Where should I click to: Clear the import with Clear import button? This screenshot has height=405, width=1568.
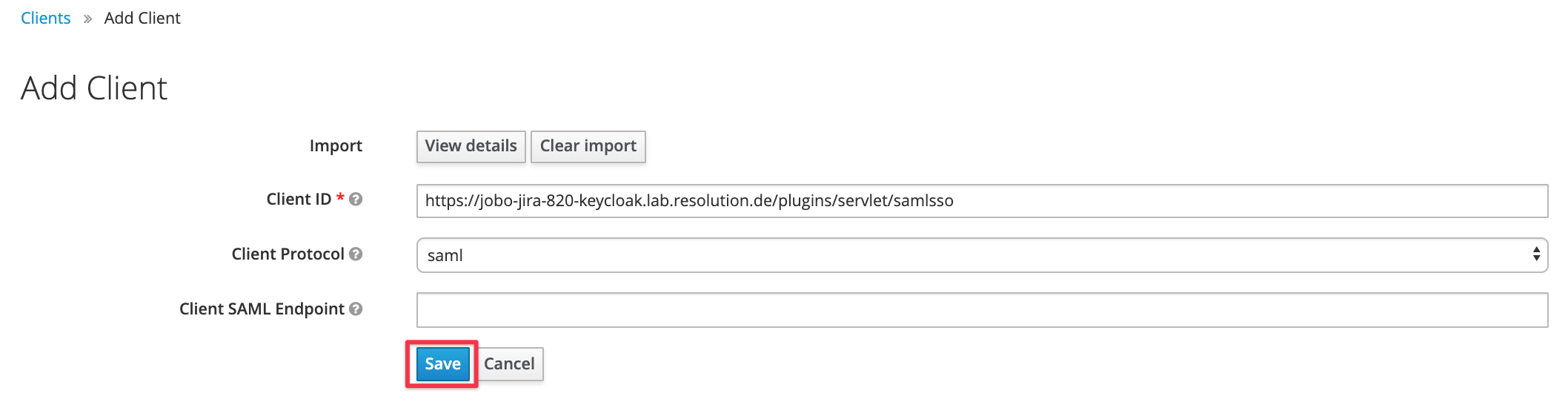point(588,146)
